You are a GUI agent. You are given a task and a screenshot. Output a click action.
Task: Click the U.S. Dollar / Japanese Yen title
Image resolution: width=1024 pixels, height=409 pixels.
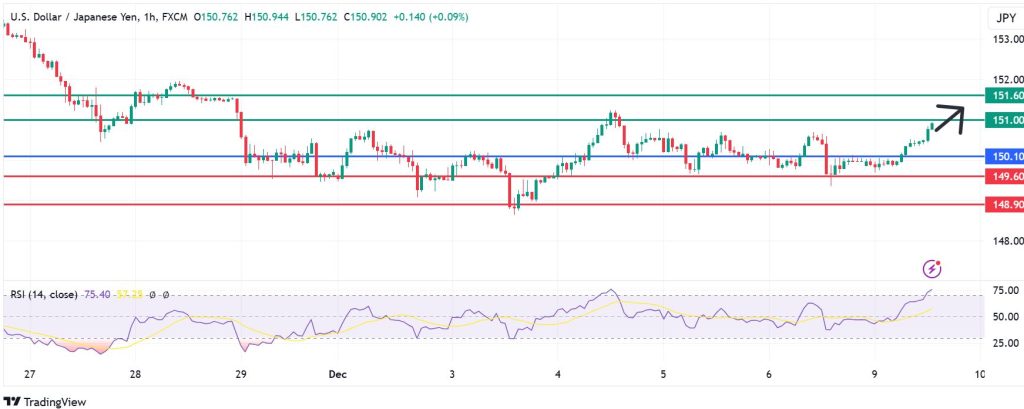coord(78,17)
